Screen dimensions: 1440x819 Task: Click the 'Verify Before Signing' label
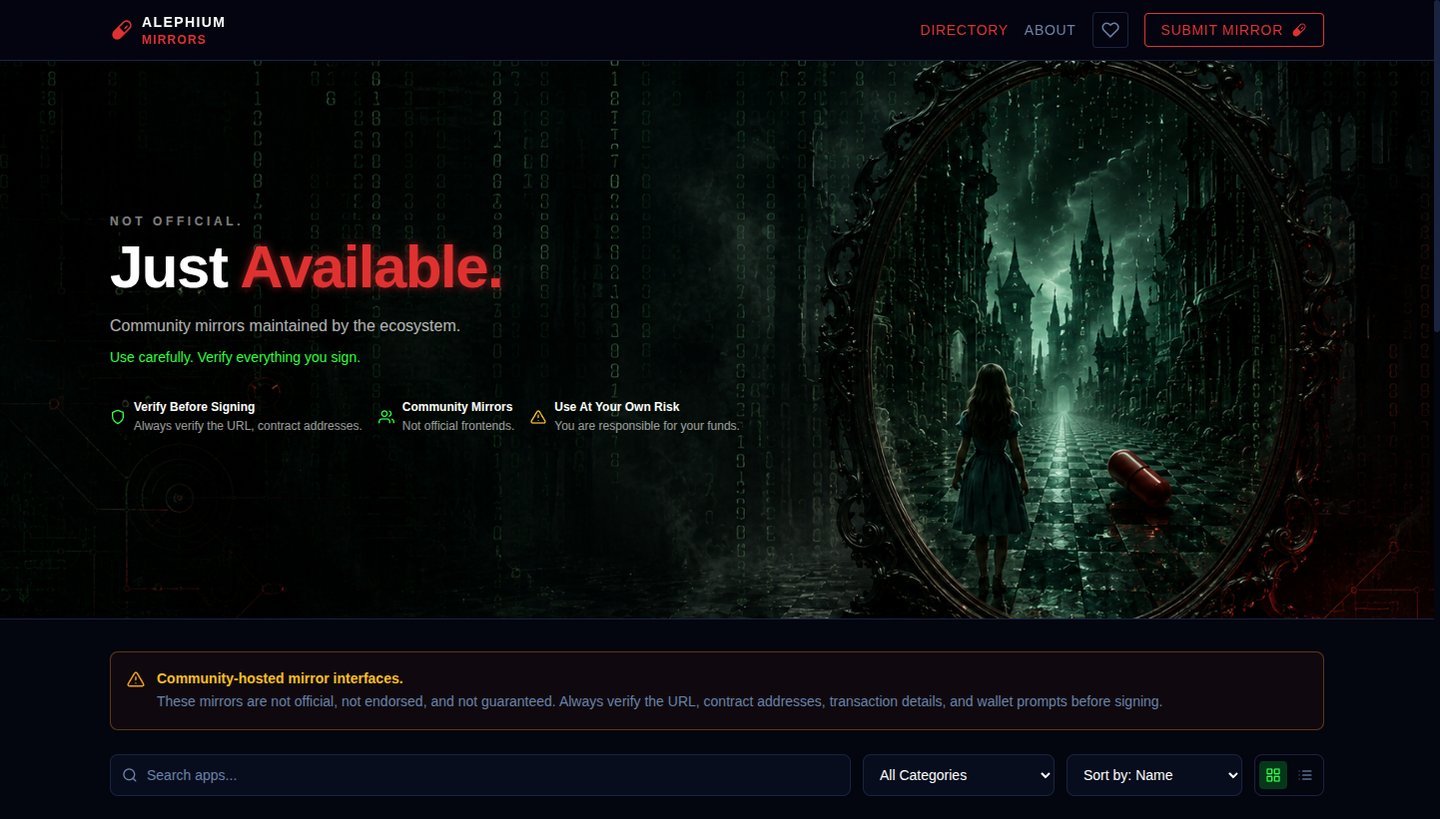click(194, 407)
